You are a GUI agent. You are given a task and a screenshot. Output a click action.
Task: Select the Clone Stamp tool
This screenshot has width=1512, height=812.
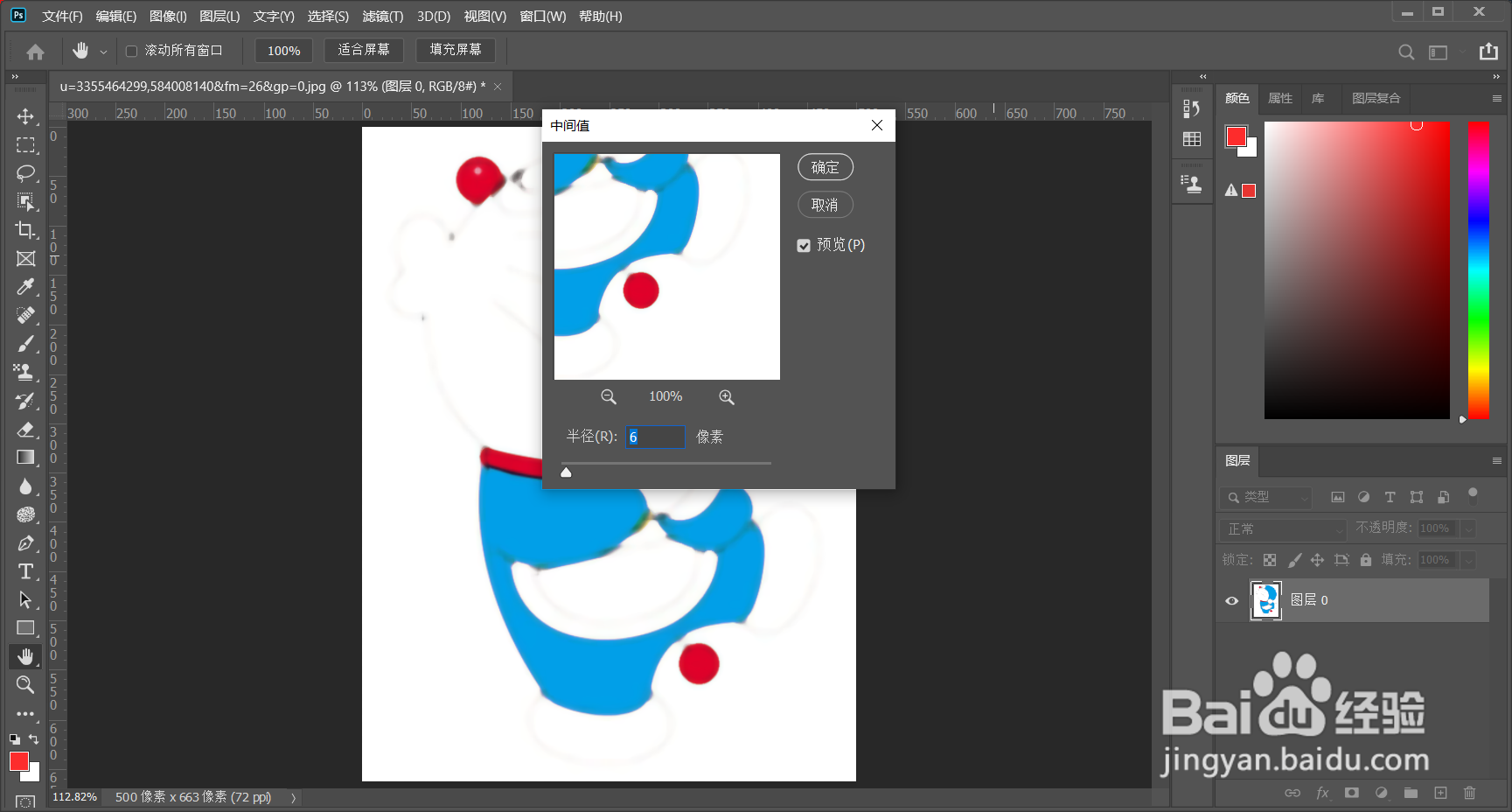click(x=25, y=373)
